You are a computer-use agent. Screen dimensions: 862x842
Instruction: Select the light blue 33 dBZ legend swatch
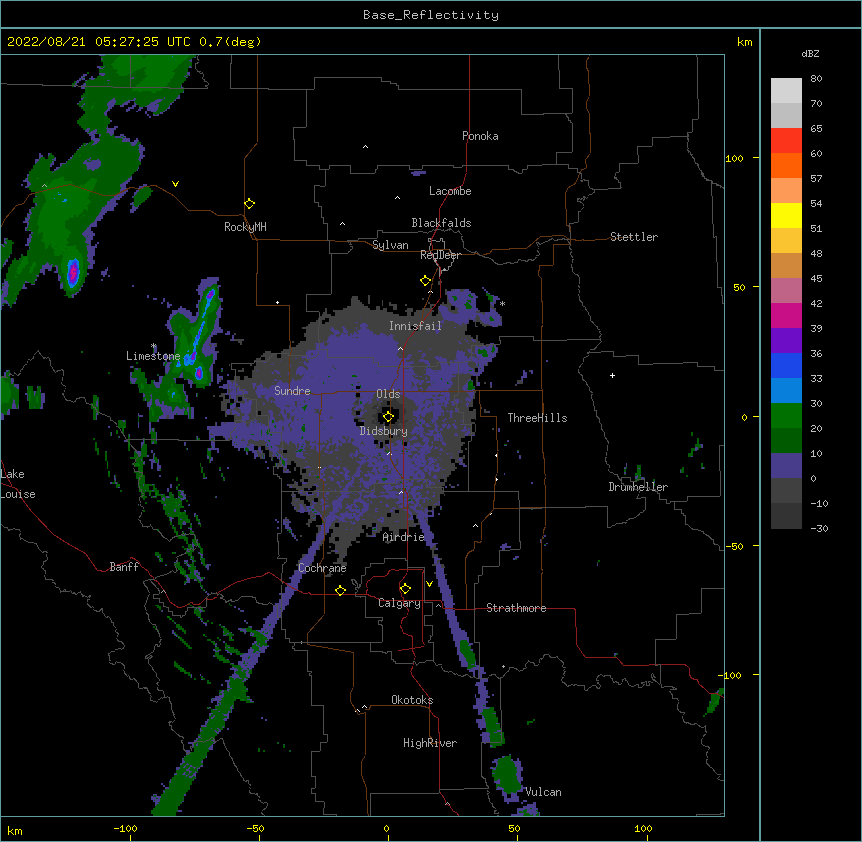[786, 390]
